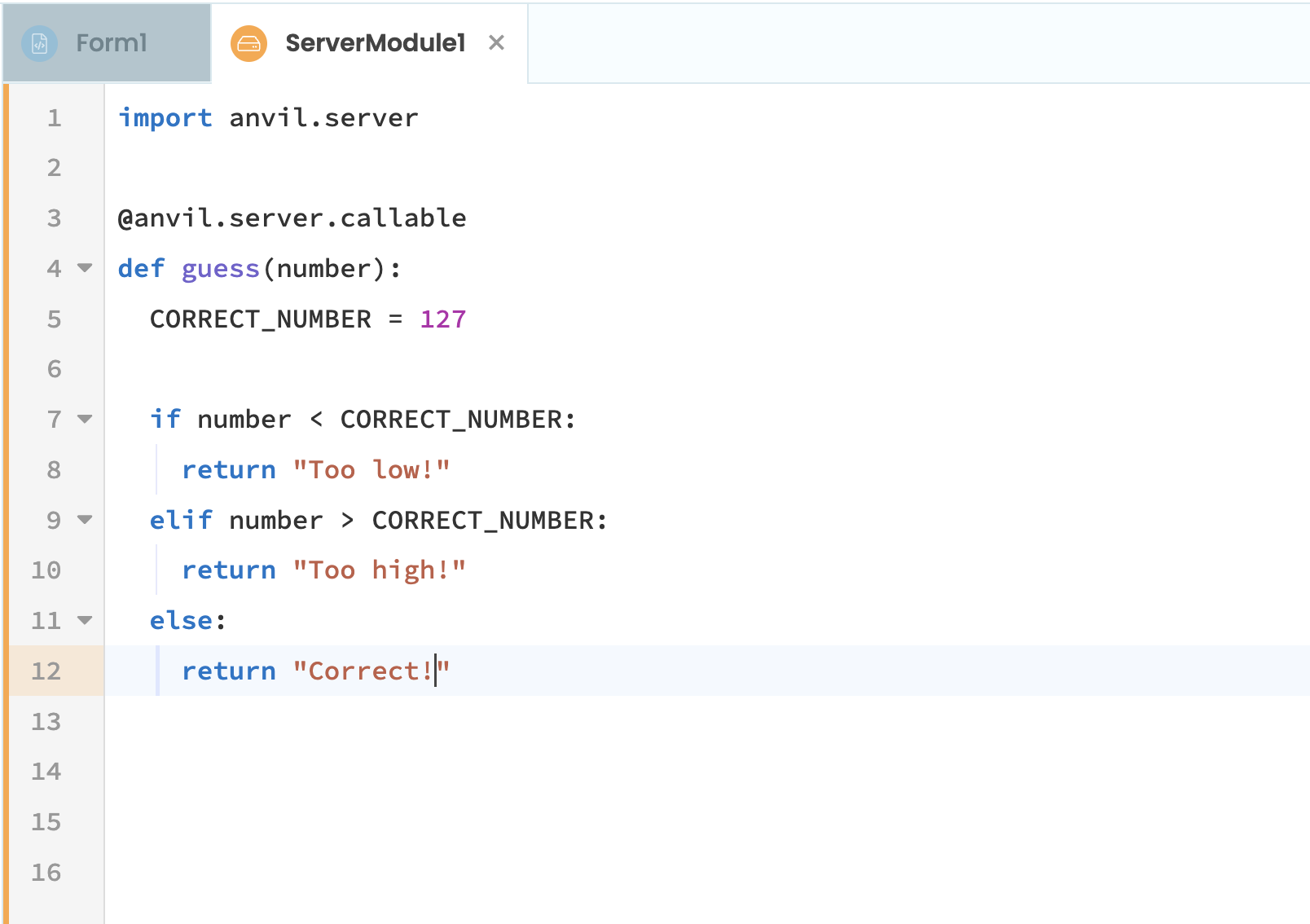Collapse the else block at line 11

pos(85,620)
